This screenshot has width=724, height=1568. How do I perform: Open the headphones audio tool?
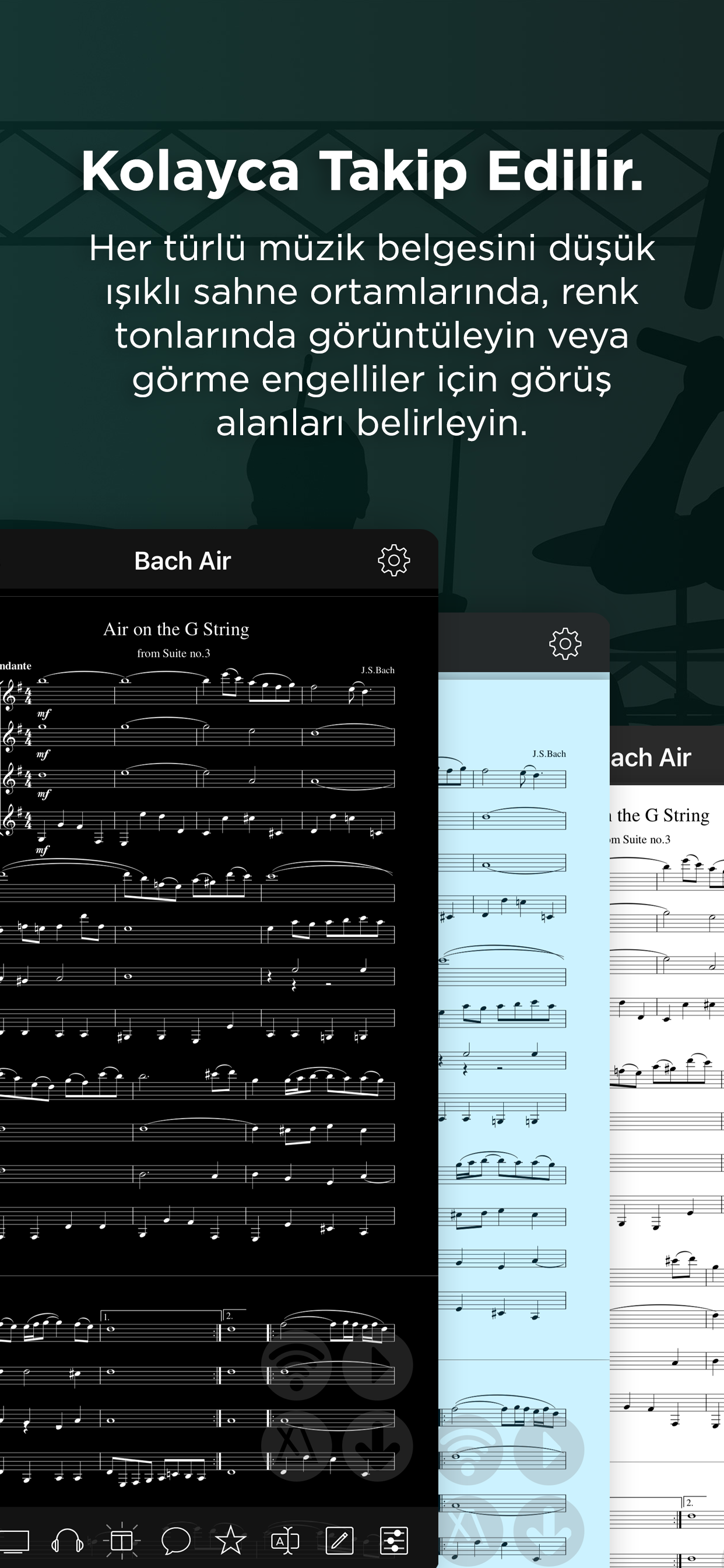68,1541
